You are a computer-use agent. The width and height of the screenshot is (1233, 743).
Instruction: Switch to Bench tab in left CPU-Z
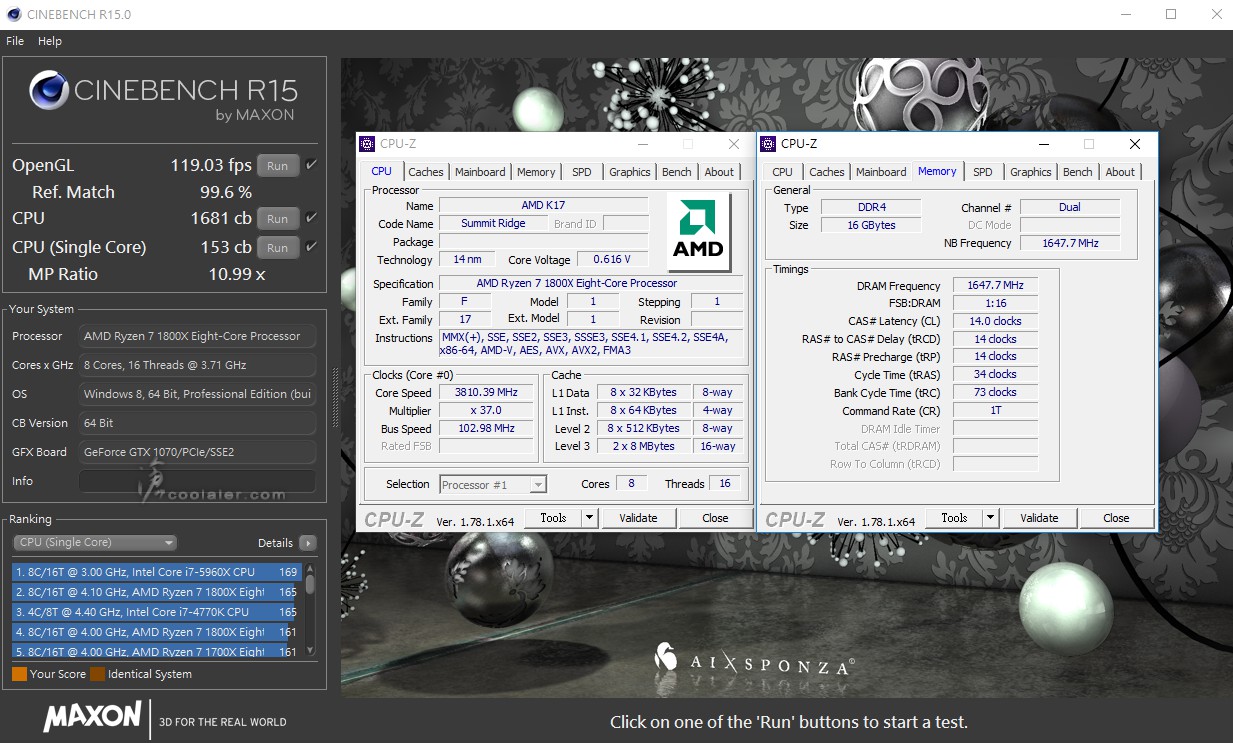[x=677, y=172]
